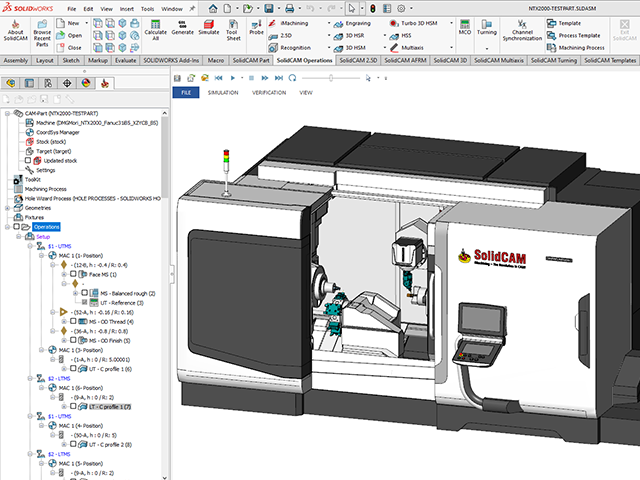Open the Tools menu
The image size is (640, 480).
(x=147, y=9)
